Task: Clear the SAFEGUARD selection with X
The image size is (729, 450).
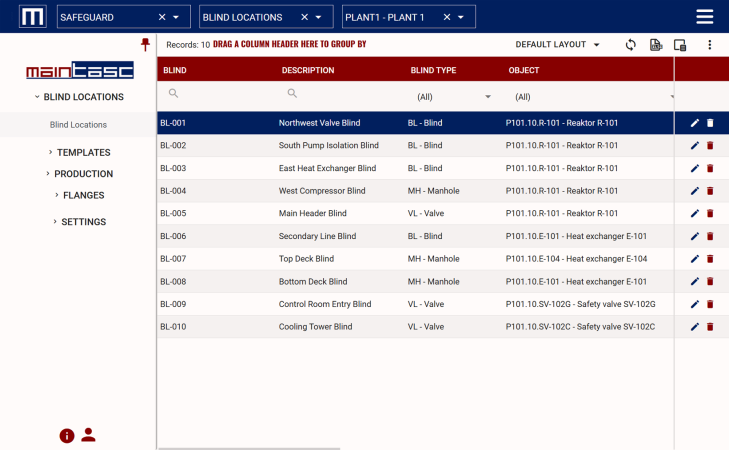Action: pyautogui.click(x=162, y=17)
